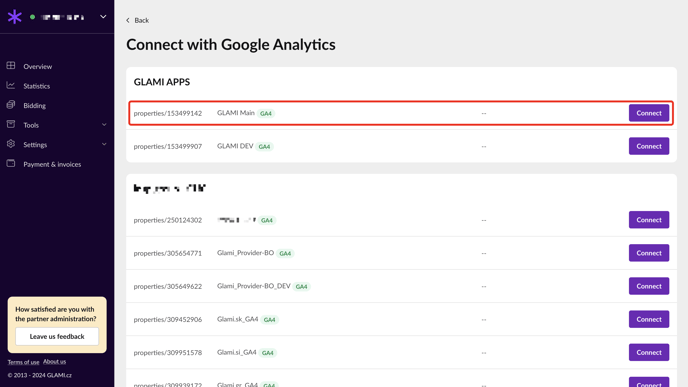688x387 pixels.
Task: Go to Payment & invoices menu
Action: click(52, 164)
